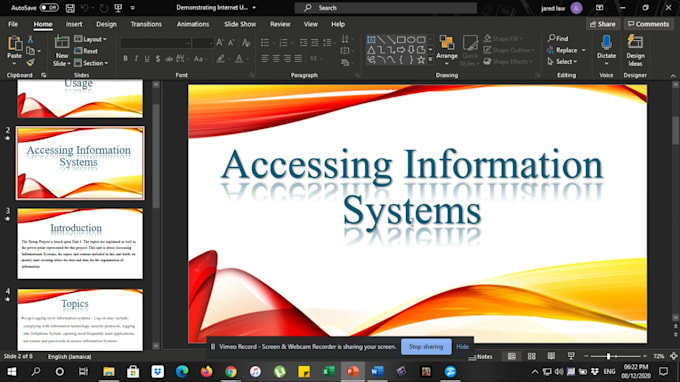
Task: Select the star shape in gallery
Action: click(420, 60)
